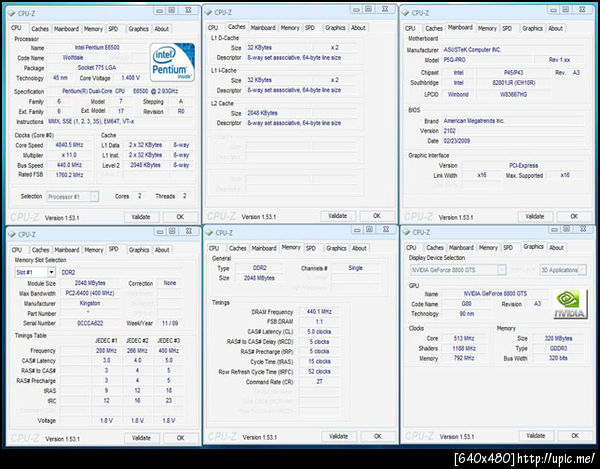The image size is (600, 469).
Task: Open the Graphics tab in the SPD window
Action: coord(139,250)
